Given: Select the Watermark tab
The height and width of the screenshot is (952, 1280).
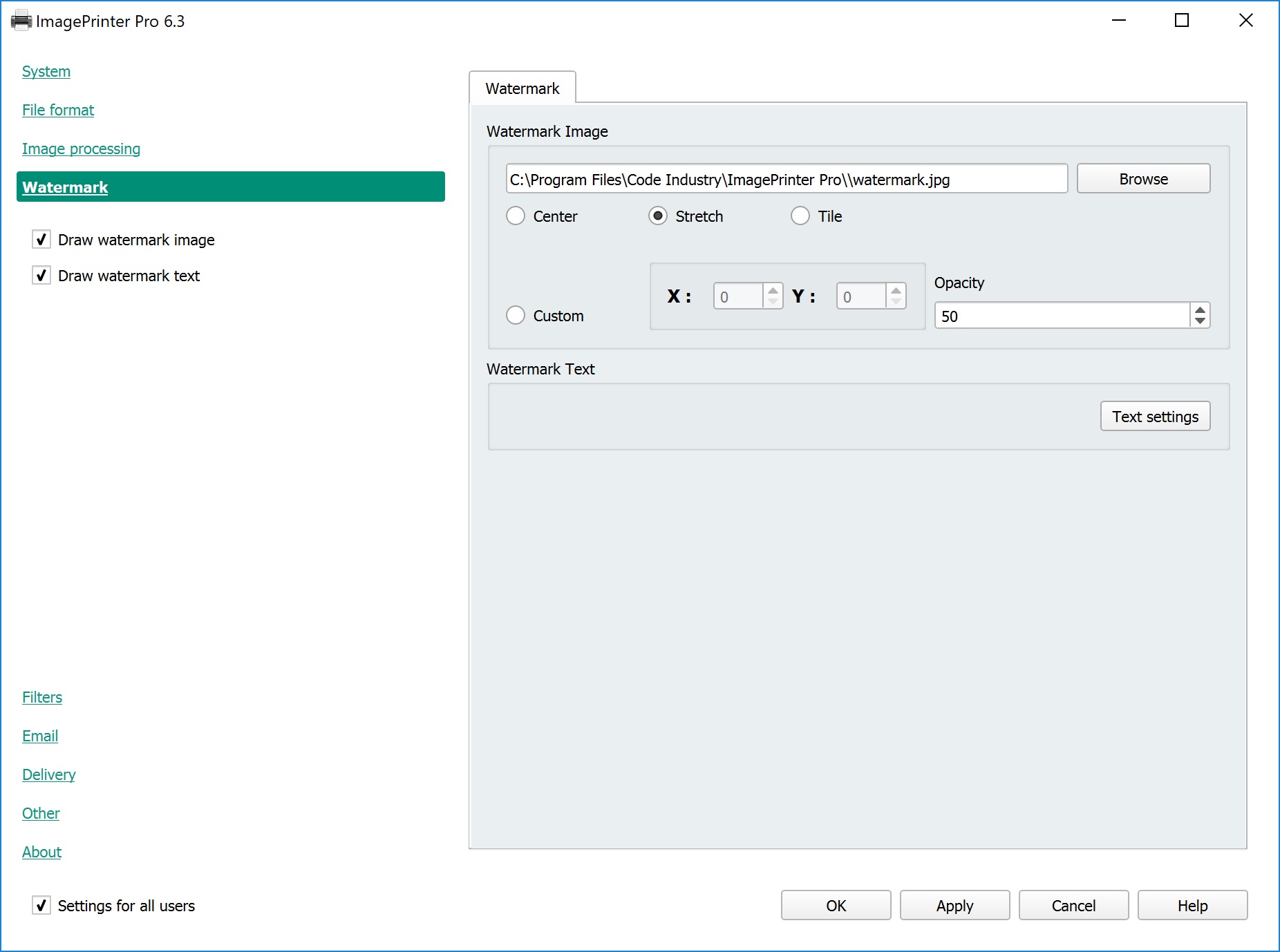Looking at the screenshot, I should [x=523, y=88].
